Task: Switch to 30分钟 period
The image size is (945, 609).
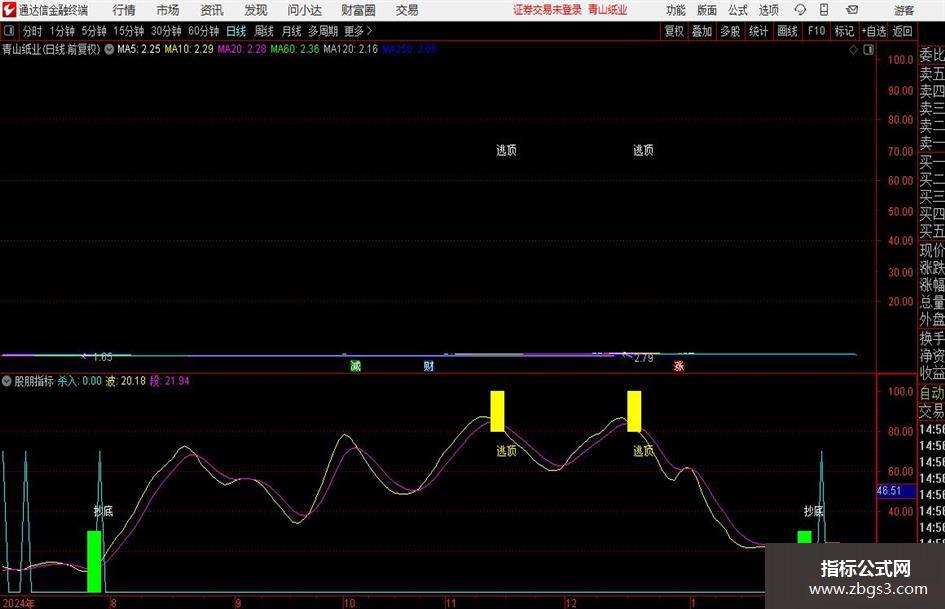Action: point(166,31)
